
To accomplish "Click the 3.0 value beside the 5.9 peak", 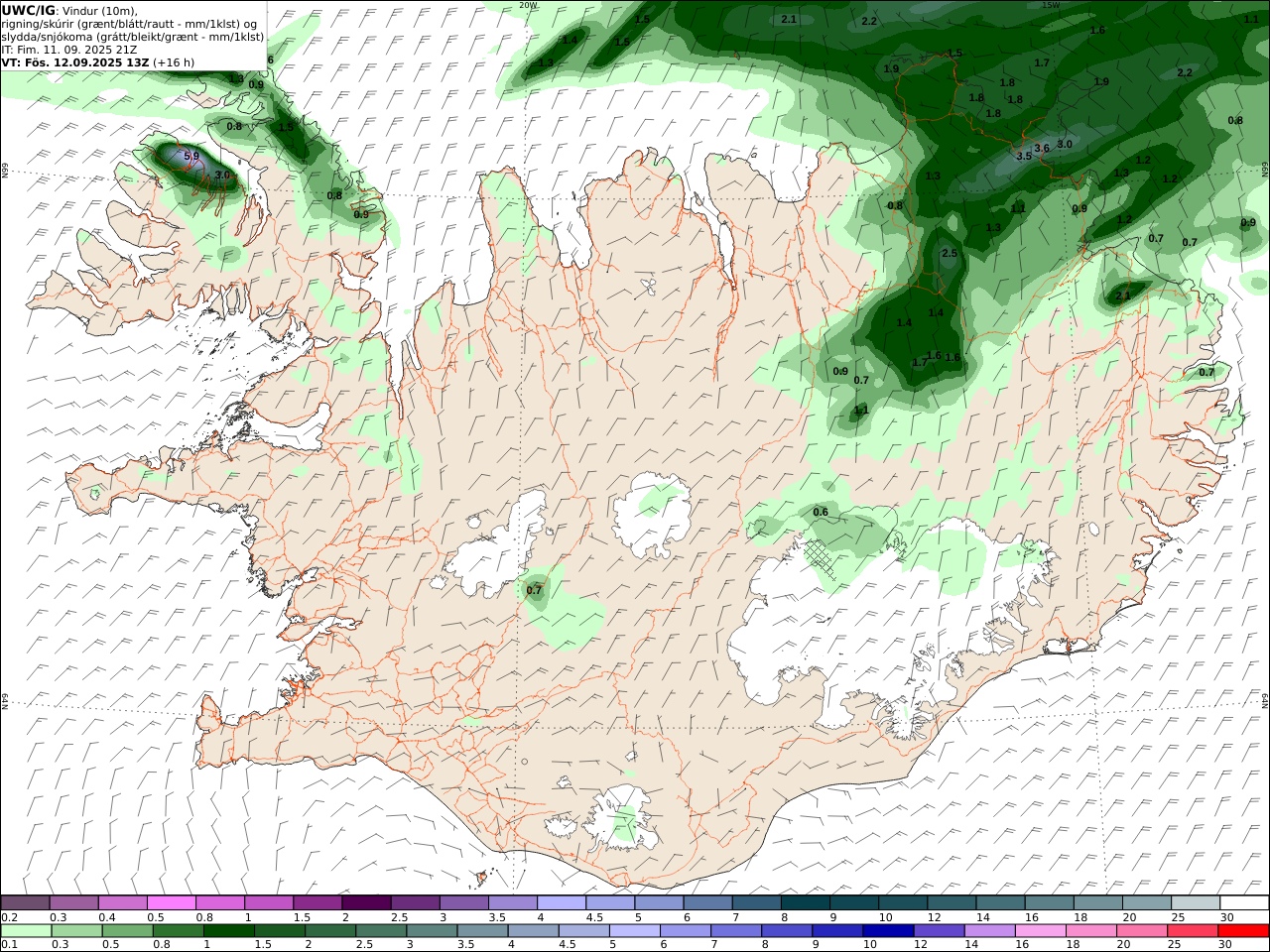I will 222,176.
